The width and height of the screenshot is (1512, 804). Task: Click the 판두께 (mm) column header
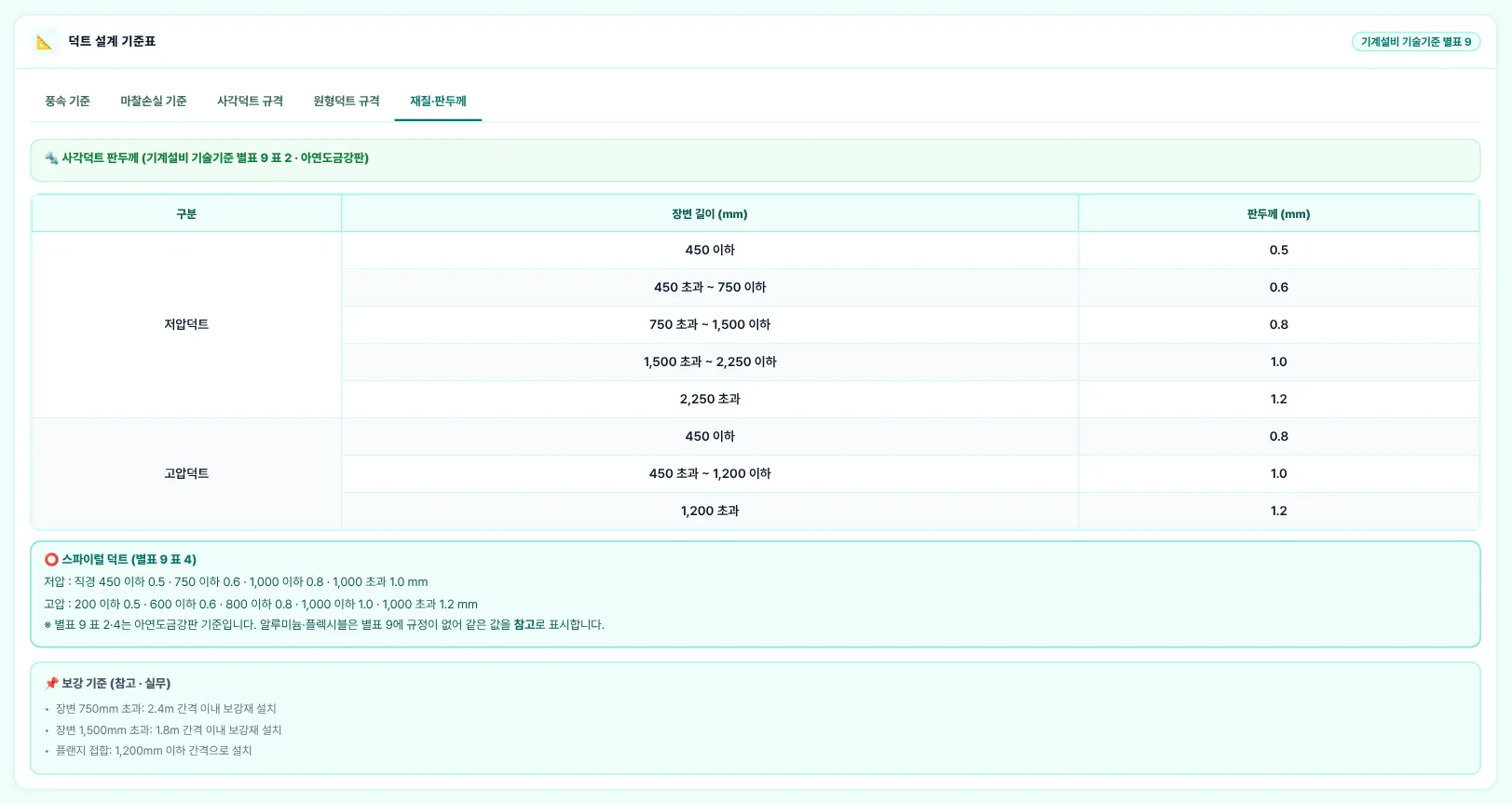click(1278, 213)
